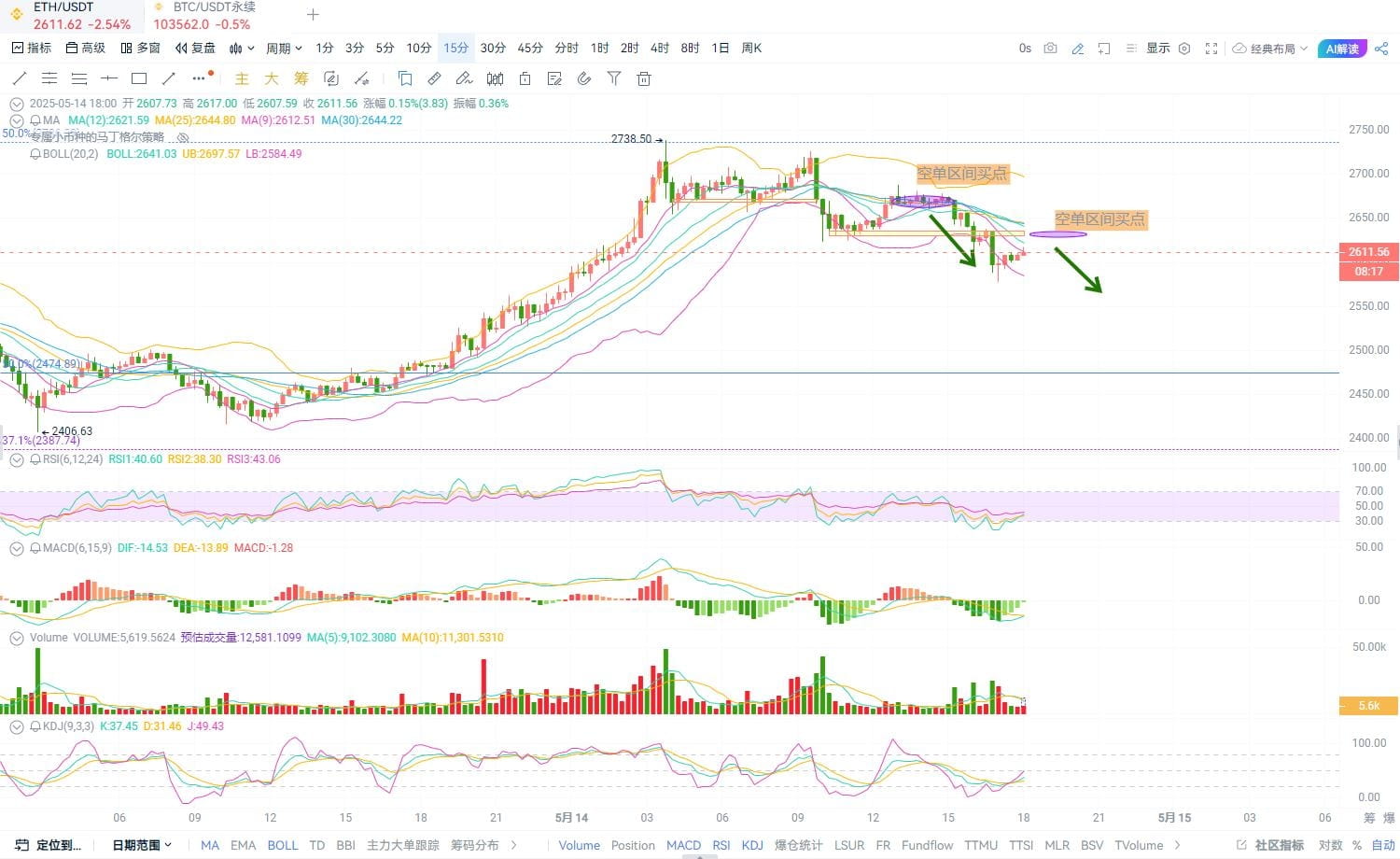
Task: Open the ruler measurement tool
Action: [435, 79]
